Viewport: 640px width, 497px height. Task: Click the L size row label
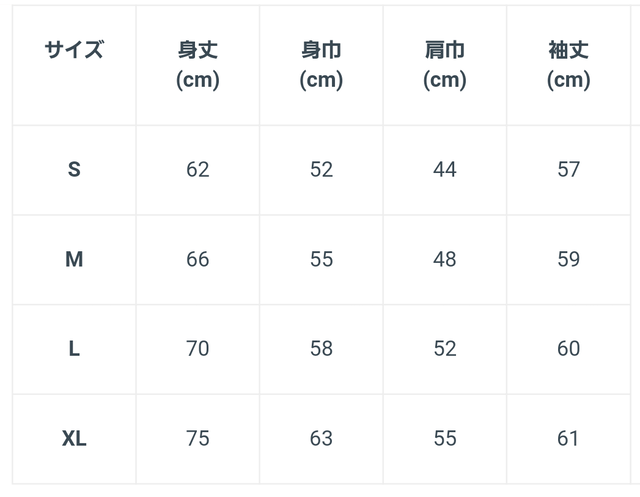coord(74,349)
